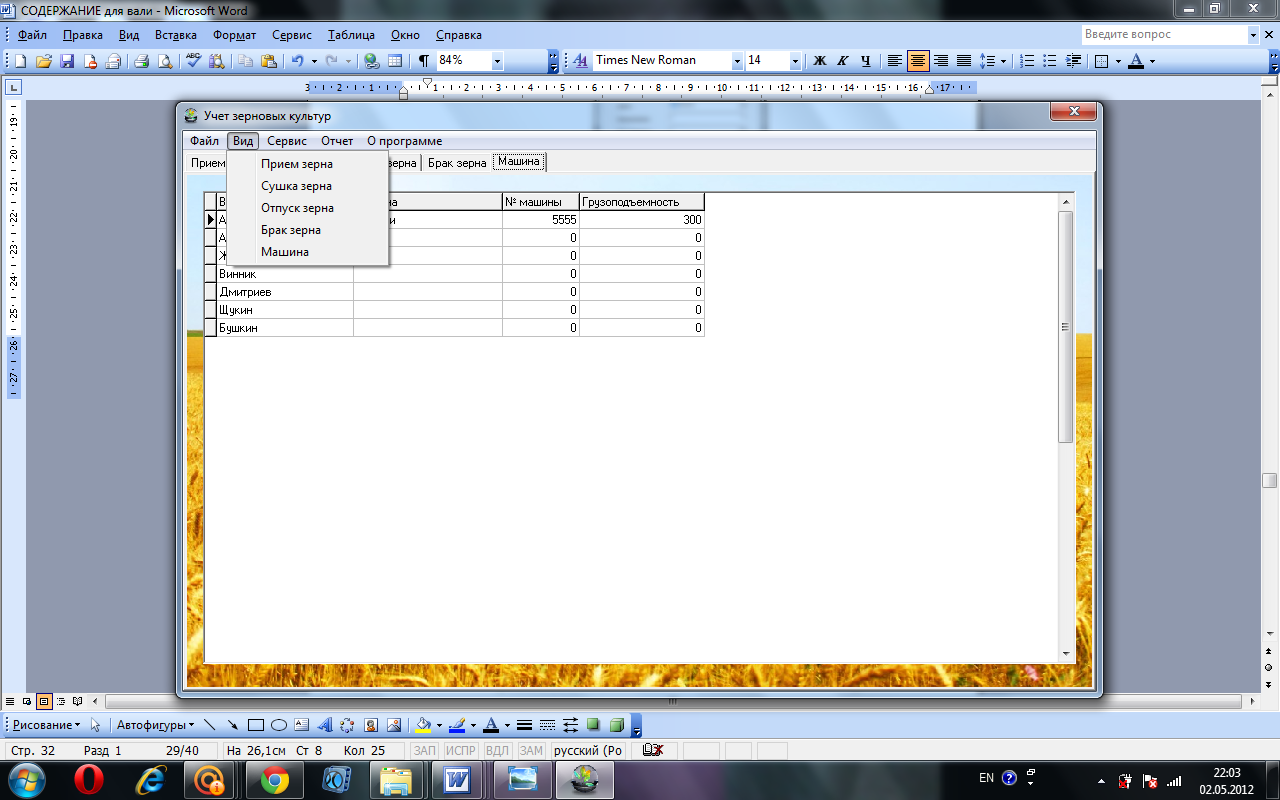The width and height of the screenshot is (1280, 800).
Task: Toggle Bold (Ж) formatting
Action: [820, 61]
